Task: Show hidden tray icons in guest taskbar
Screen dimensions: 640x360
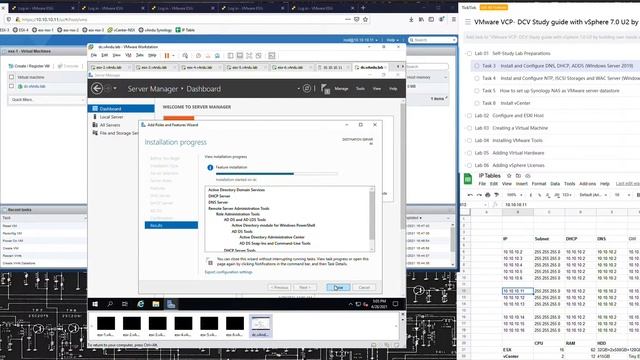Action: [x=350, y=304]
